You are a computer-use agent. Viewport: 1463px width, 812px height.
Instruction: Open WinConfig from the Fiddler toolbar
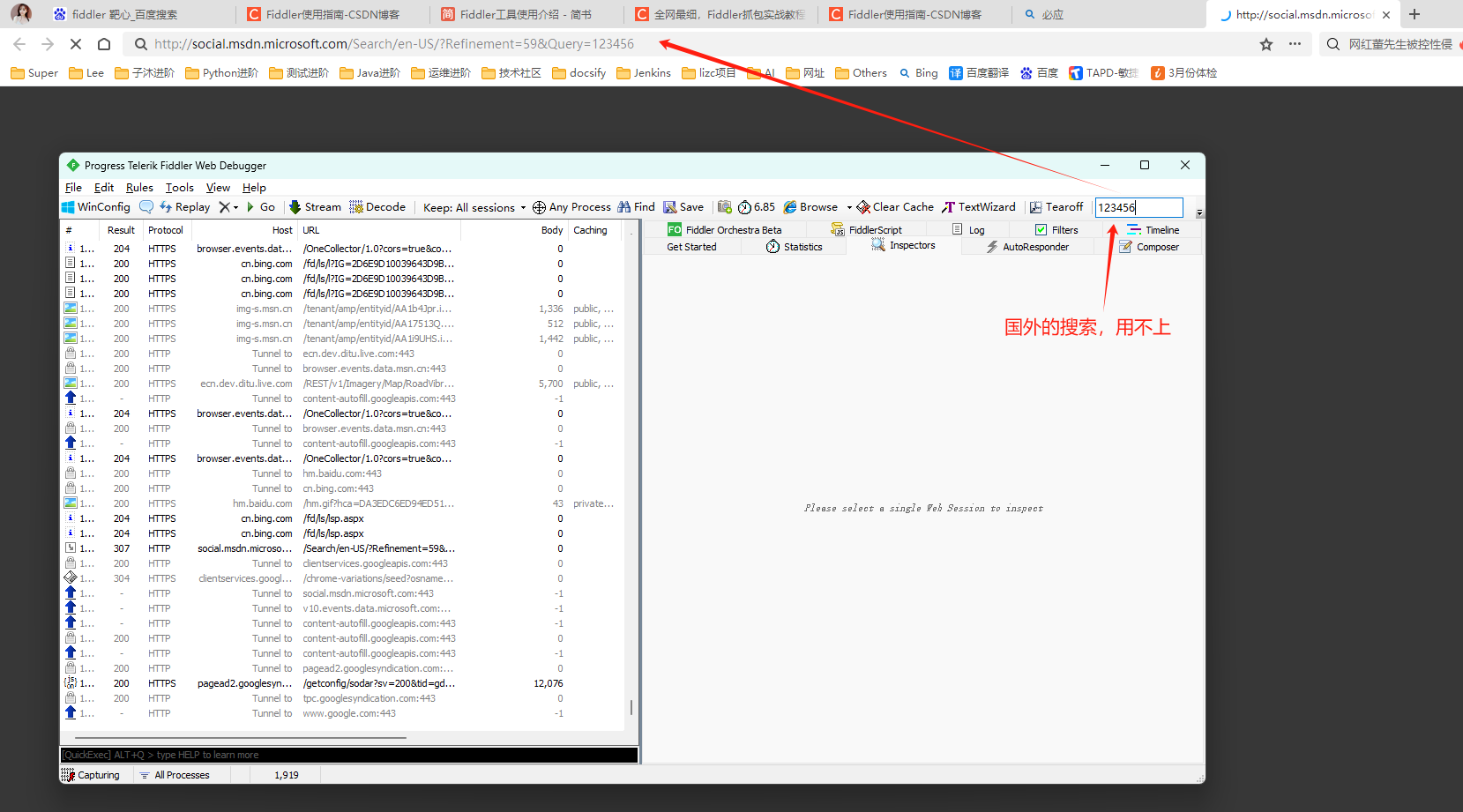click(95, 207)
